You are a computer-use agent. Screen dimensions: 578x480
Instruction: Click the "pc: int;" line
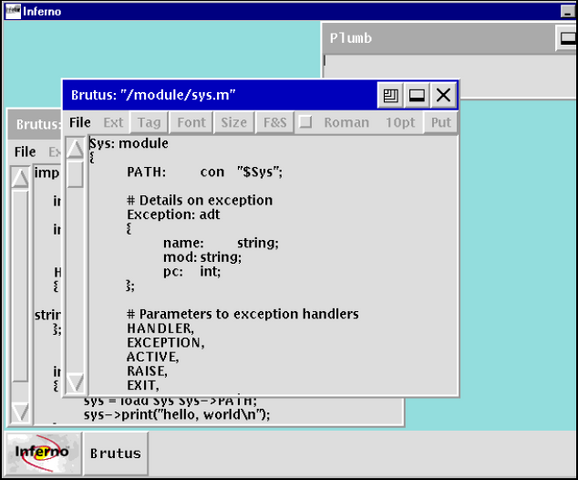(192, 271)
